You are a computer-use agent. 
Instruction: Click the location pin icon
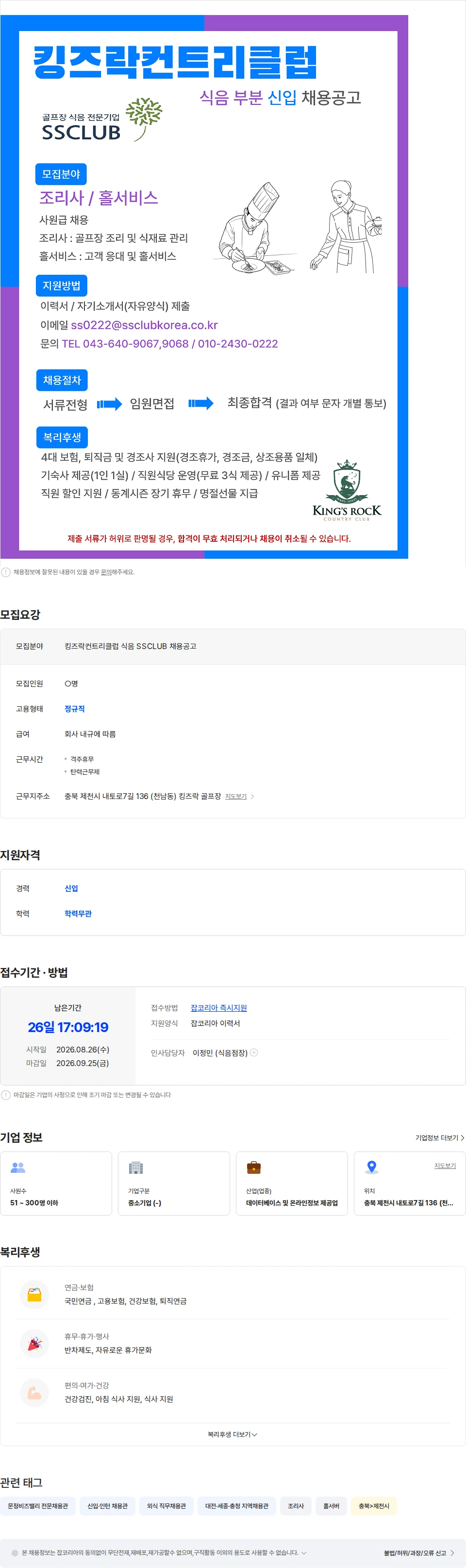[x=372, y=1168]
